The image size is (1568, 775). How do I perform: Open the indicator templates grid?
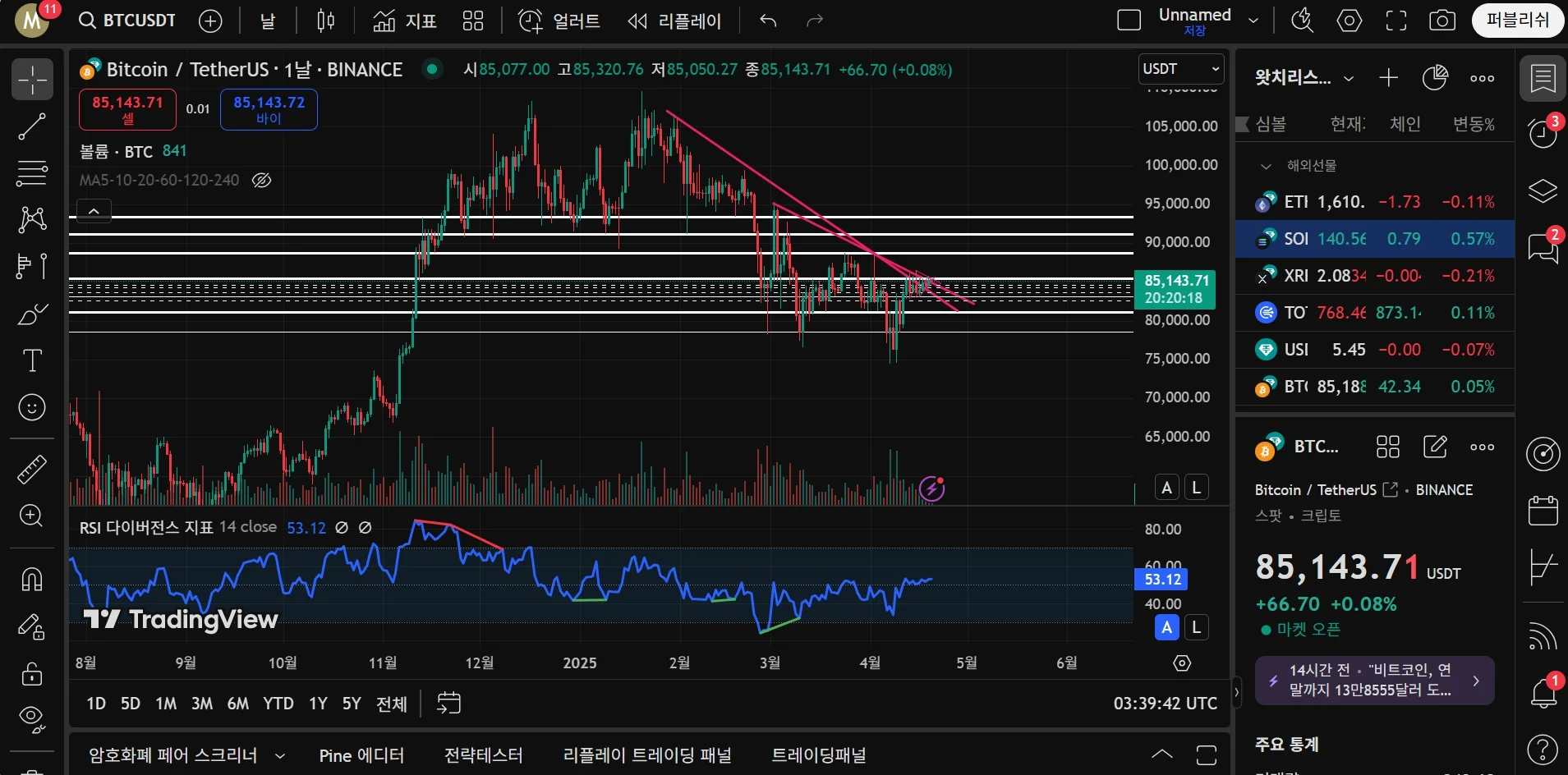click(473, 21)
